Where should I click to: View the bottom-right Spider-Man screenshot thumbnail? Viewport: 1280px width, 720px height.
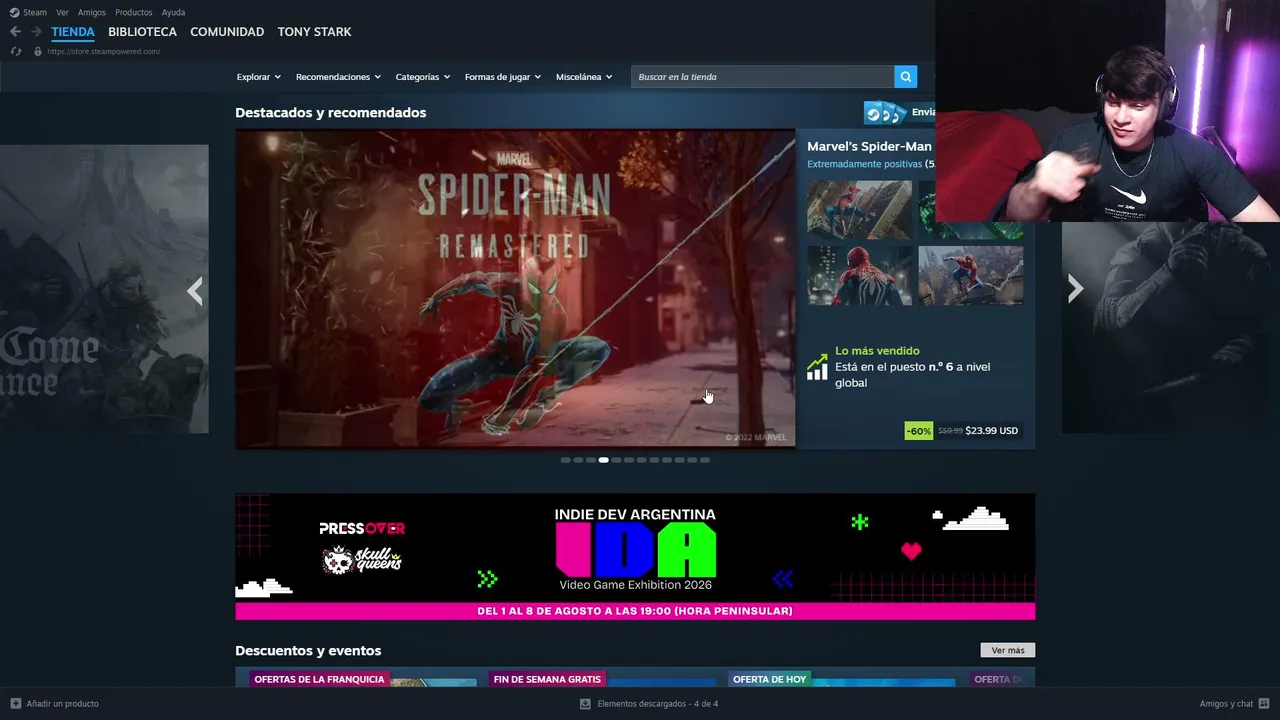[x=970, y=275]
